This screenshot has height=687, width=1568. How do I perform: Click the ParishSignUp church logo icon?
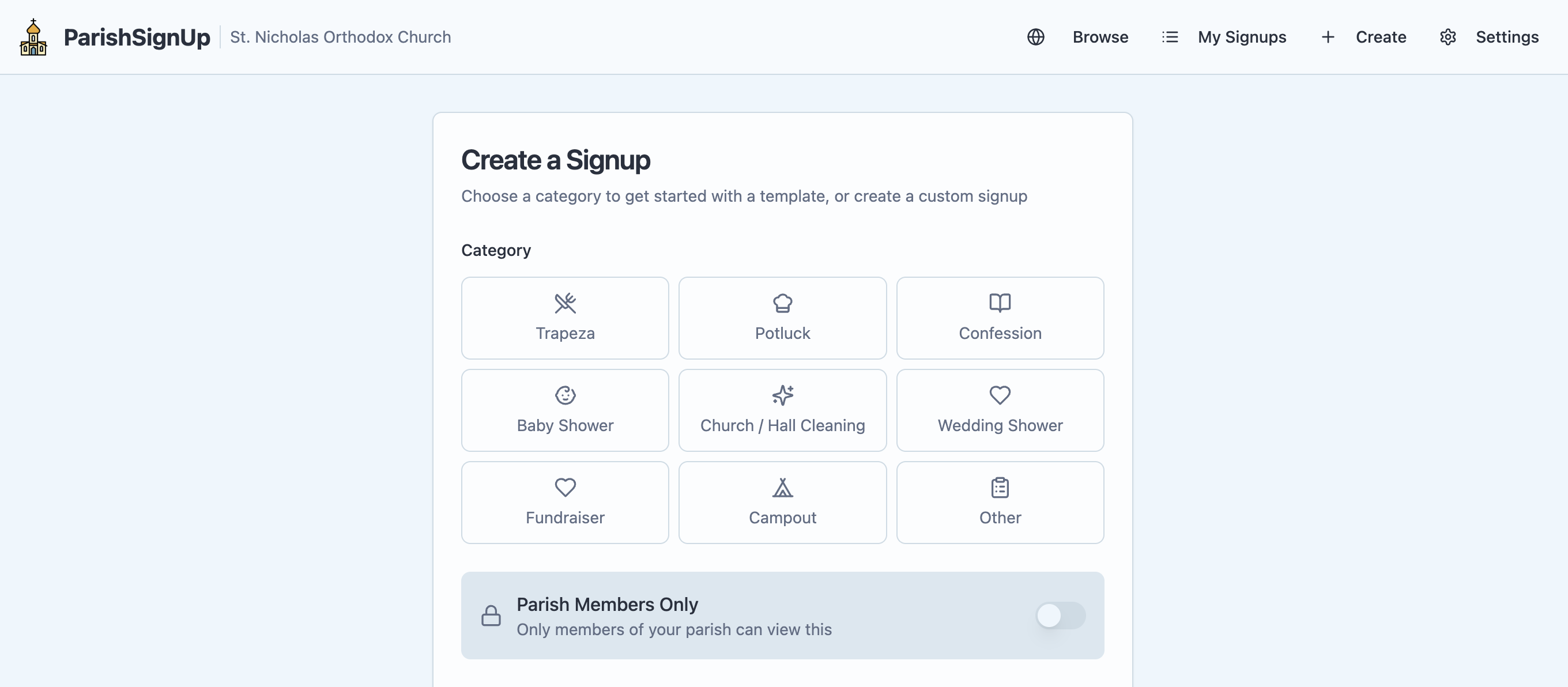point(33,37)
